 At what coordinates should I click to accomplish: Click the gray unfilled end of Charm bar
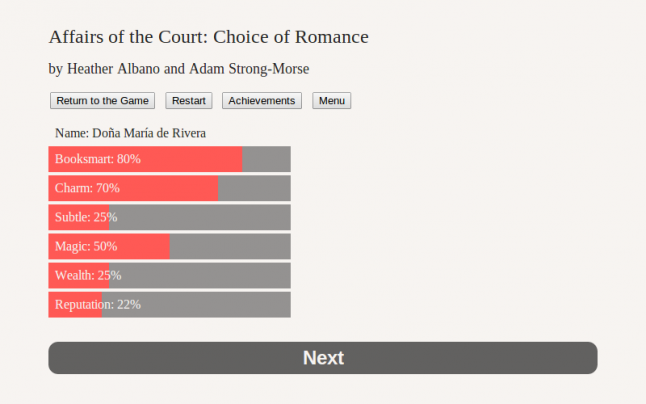(x=255, y=188)
